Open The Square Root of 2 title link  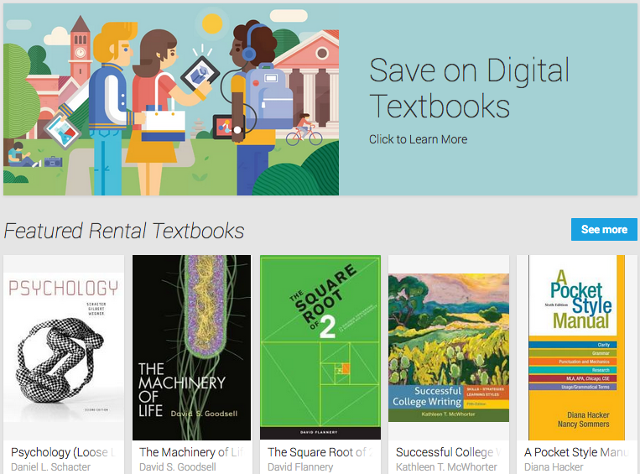tap(320, 452)
